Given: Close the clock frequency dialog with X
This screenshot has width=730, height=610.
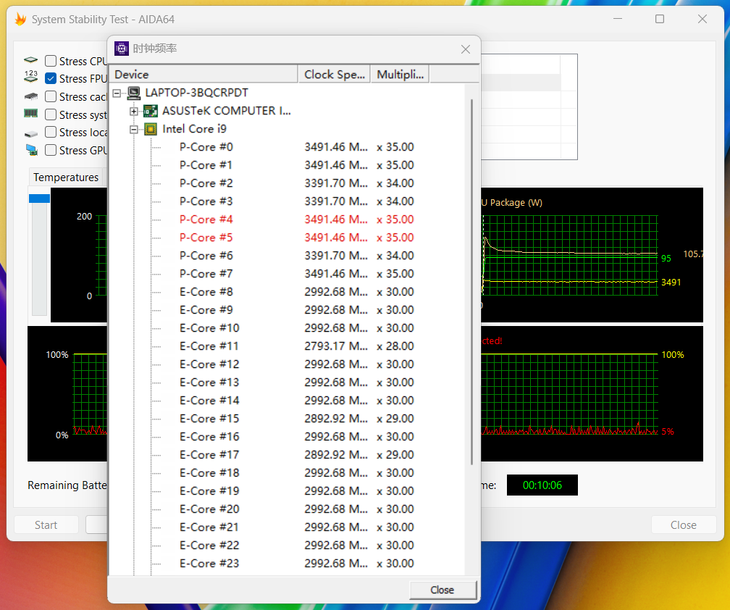Looking at the screenshot, I should tap(465, 49).
